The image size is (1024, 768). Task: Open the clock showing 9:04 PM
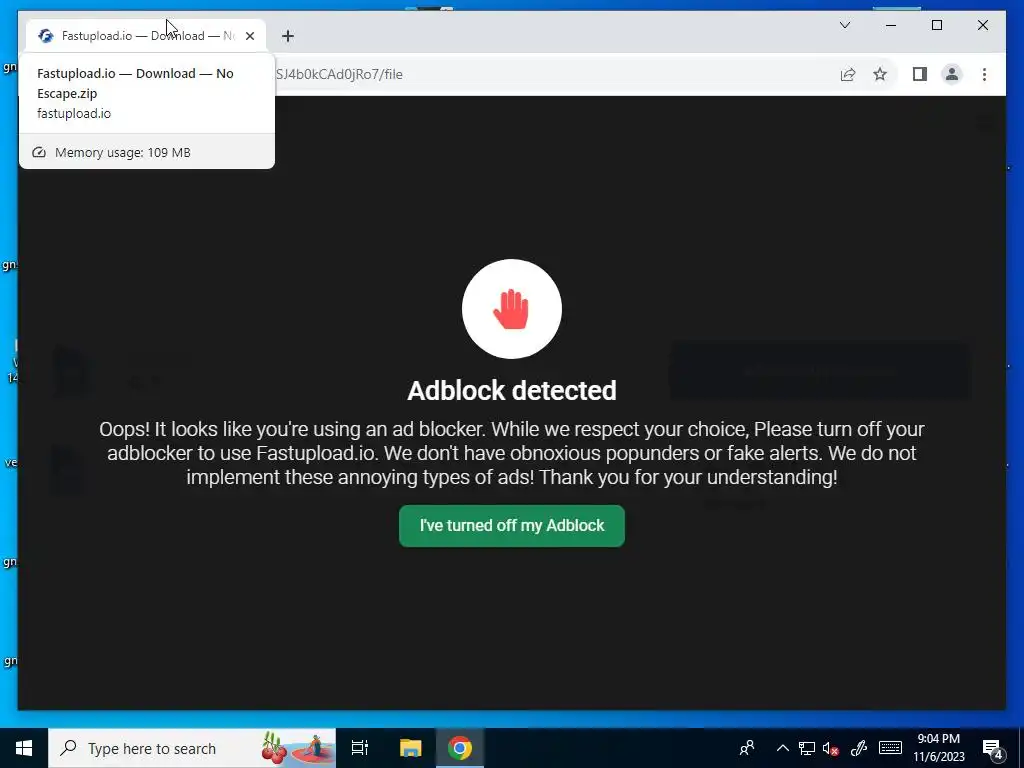tap(938, 748)
